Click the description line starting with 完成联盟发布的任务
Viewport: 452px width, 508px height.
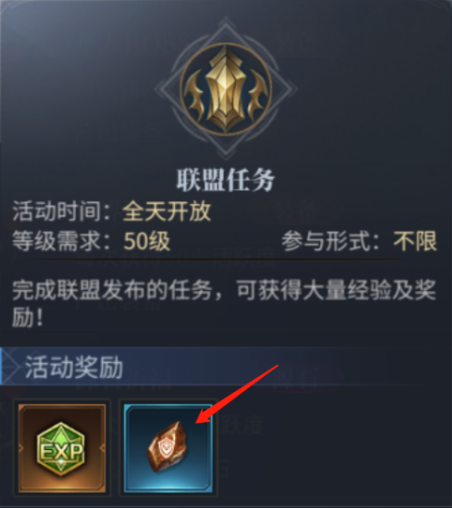coord(224,290)
